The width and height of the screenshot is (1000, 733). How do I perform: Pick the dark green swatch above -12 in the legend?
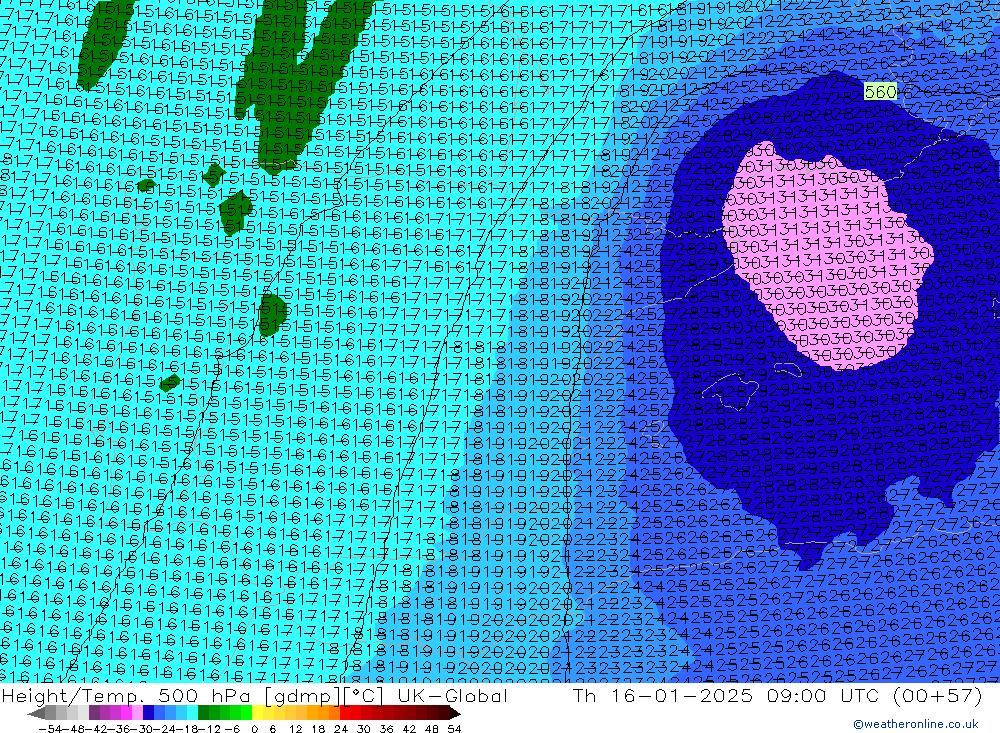203,713
